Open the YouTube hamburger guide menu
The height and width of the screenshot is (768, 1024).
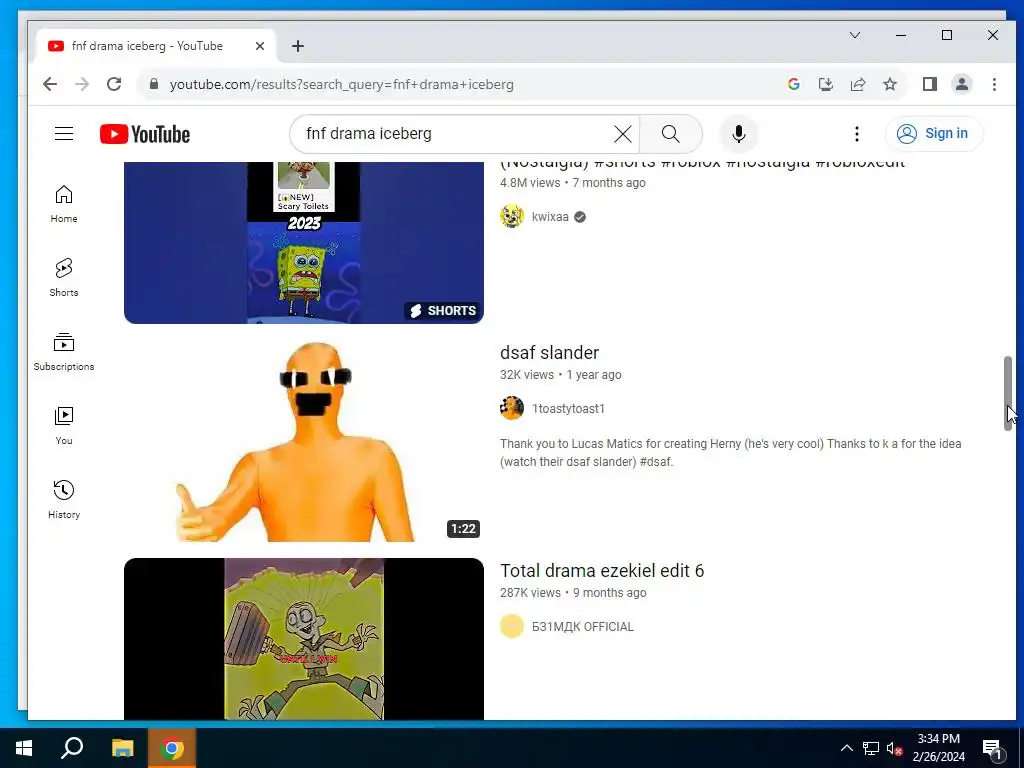(64, 134)
